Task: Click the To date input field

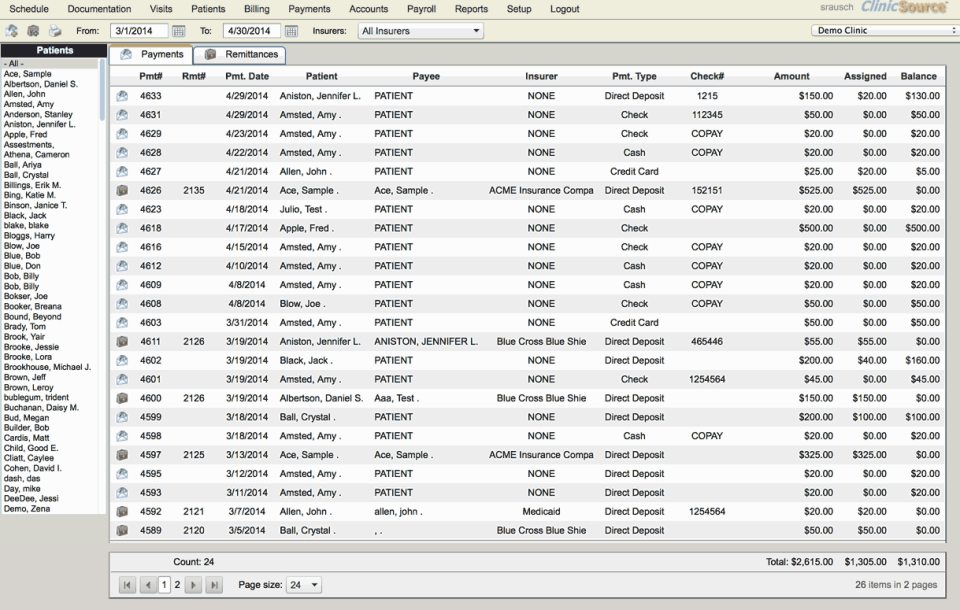Action: [252, 31]
